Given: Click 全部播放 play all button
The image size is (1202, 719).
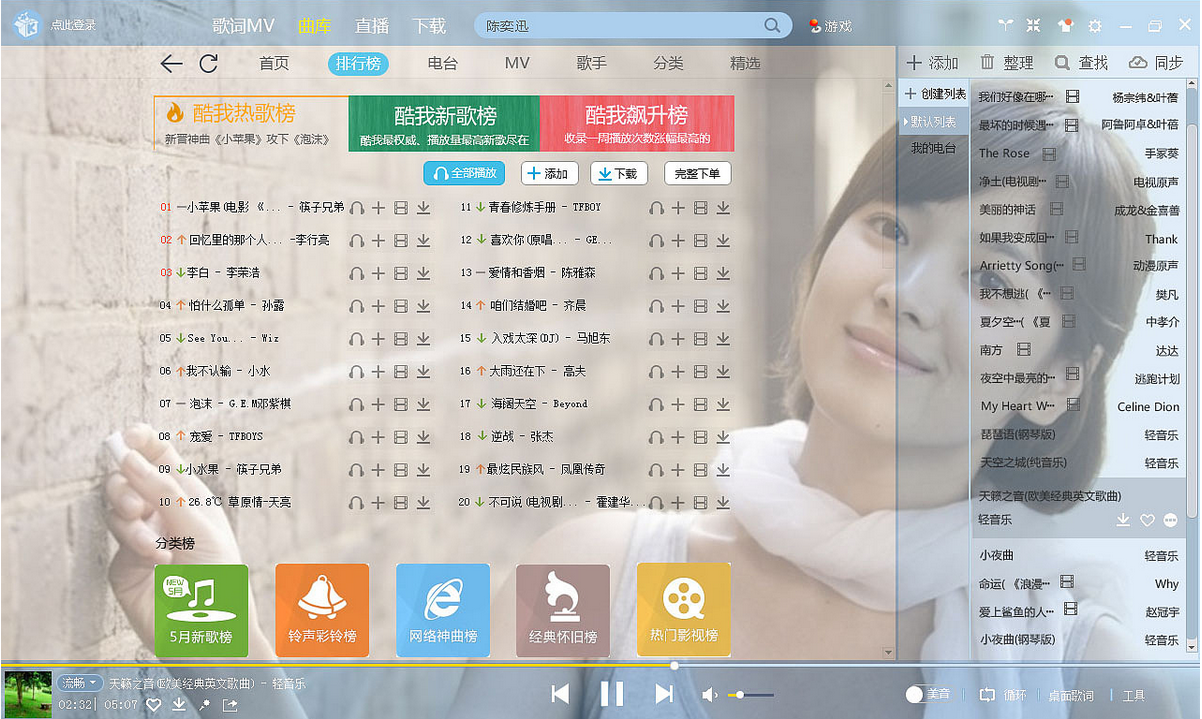Looking at the screenshot, I should click(x=464, y=173).
